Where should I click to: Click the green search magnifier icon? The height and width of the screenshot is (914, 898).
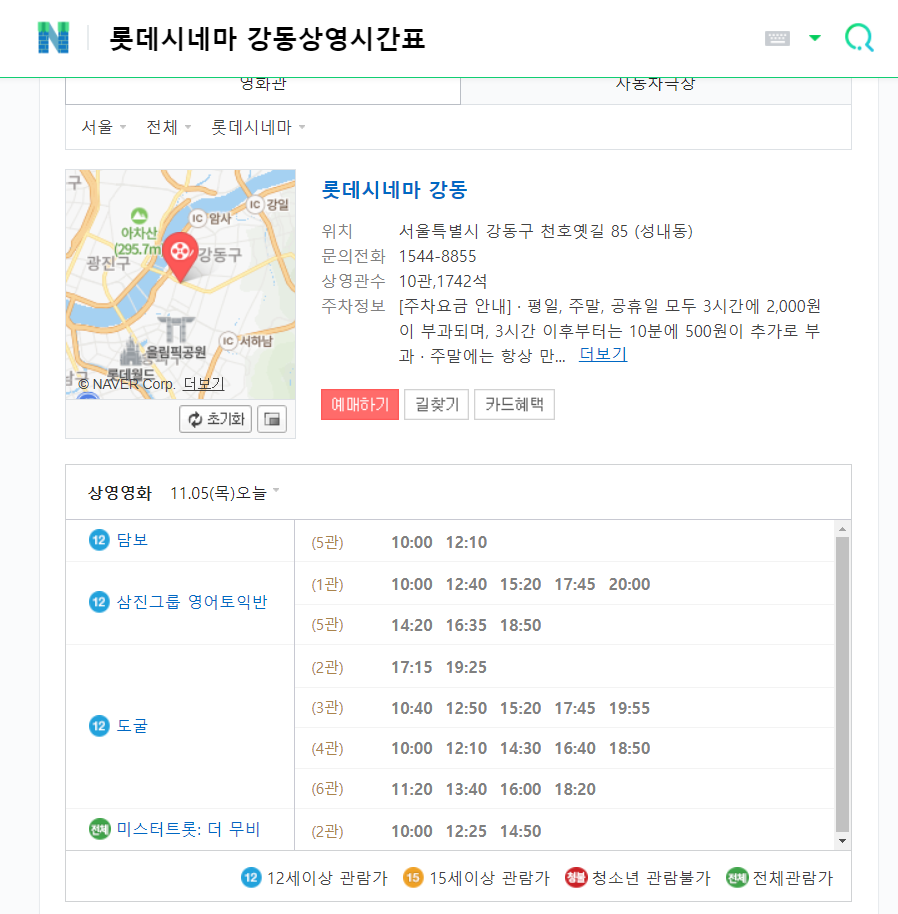coord(859,38)
